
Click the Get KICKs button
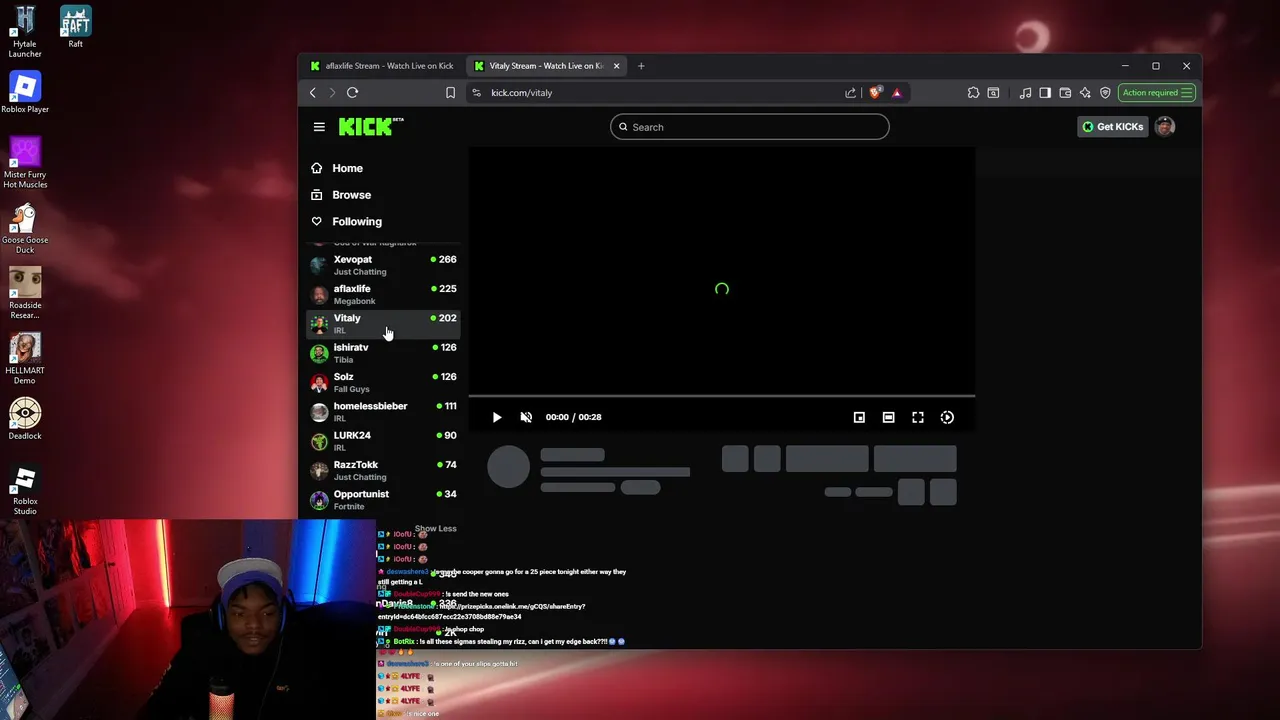[x=1112, y=127]
